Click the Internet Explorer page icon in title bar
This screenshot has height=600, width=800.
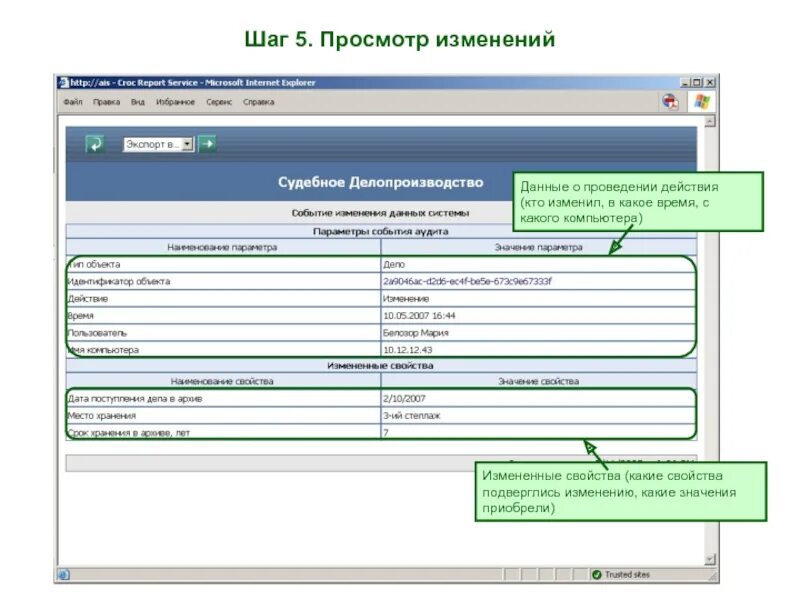point(63,83)
